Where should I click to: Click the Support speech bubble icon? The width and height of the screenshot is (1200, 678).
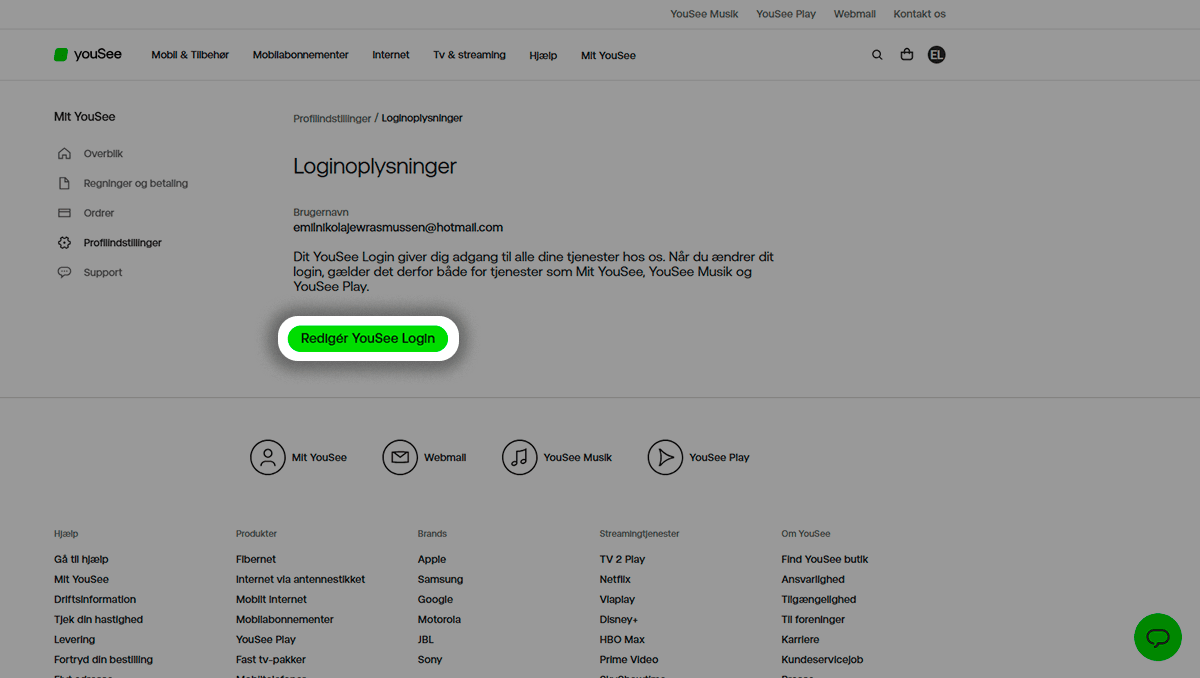tap(65, 272)
